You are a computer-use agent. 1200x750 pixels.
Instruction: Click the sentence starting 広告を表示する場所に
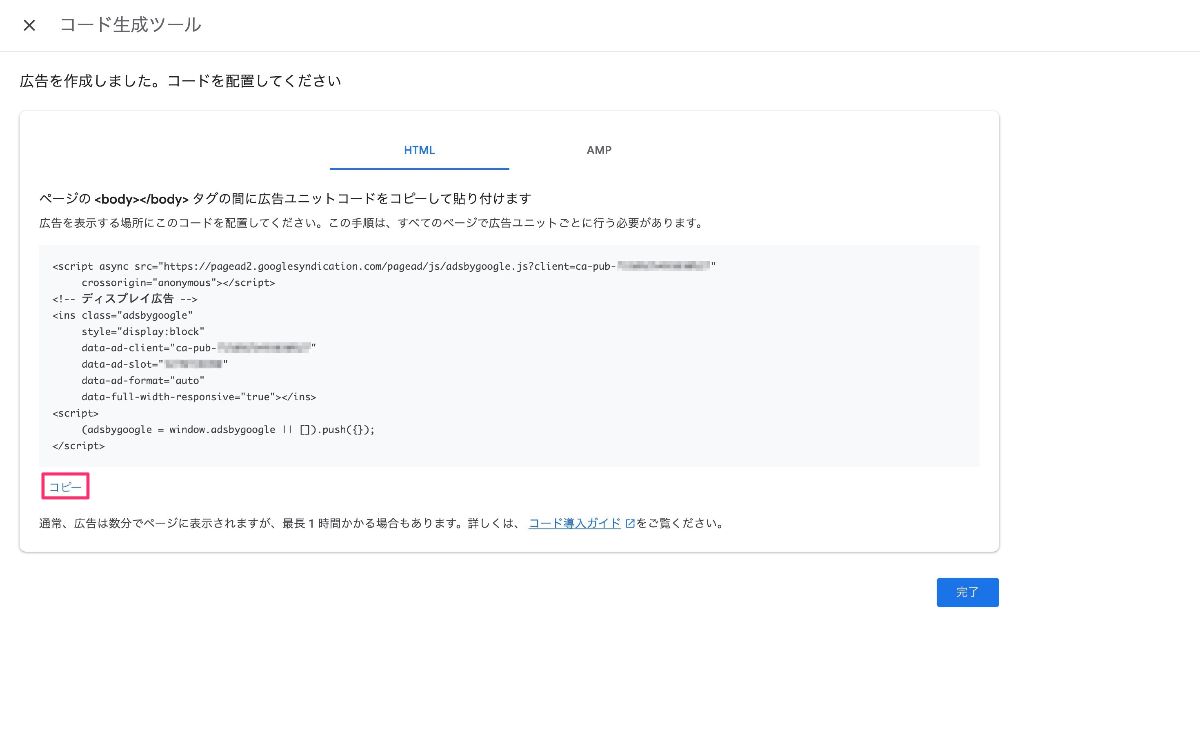(371, 222)
